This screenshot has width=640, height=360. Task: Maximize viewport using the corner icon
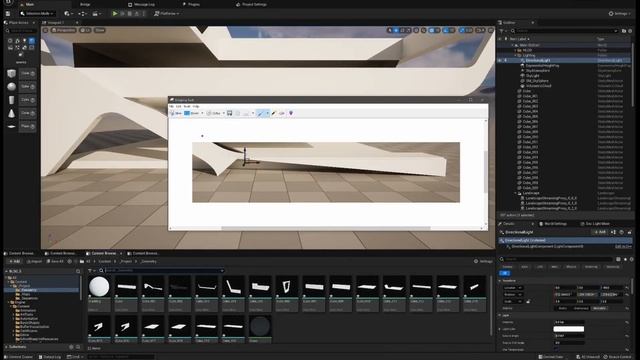[x=491, y=30]
